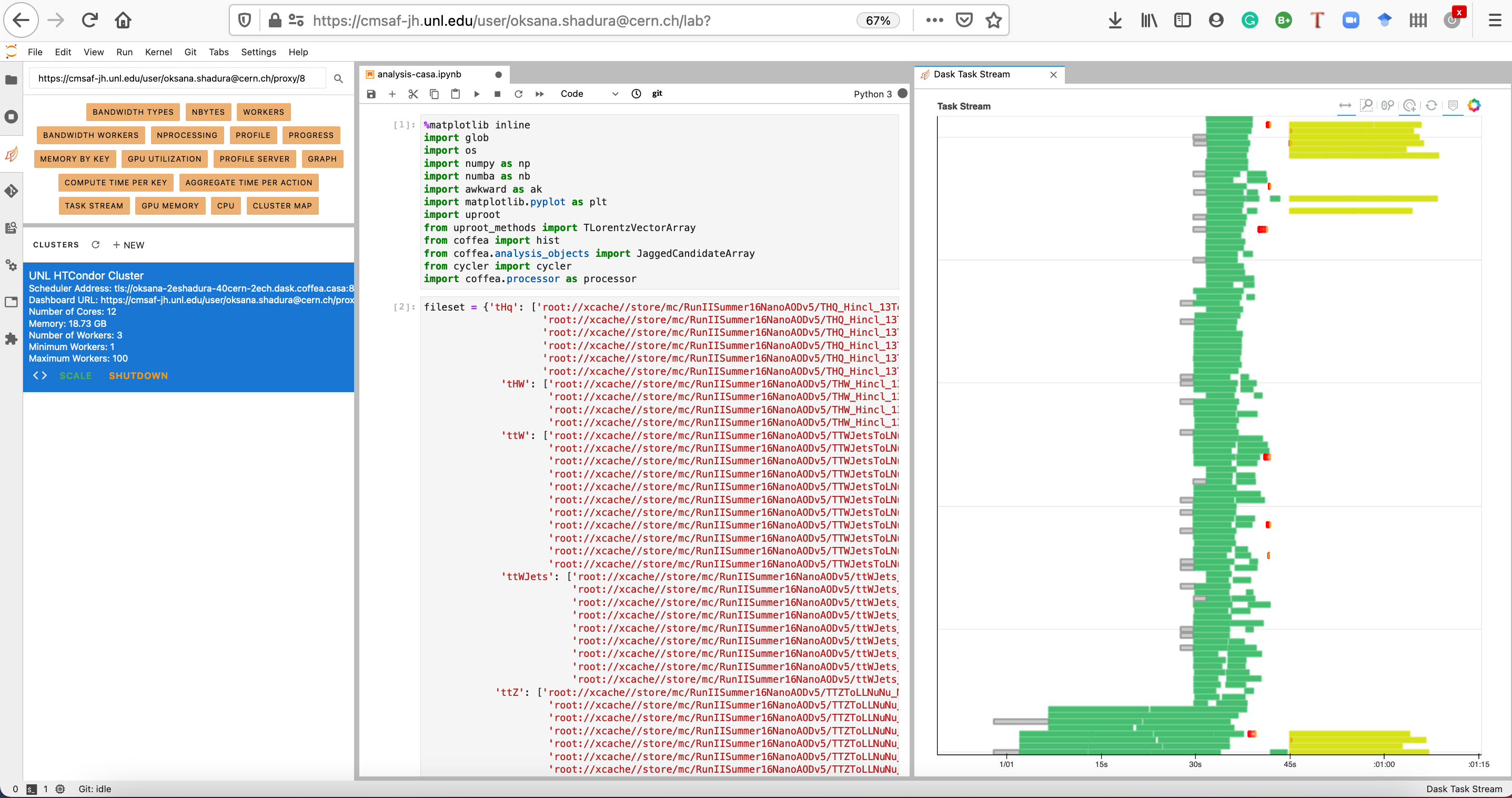
Task: Open the Code cell type dropdown
Action: (x=589, y=94)
